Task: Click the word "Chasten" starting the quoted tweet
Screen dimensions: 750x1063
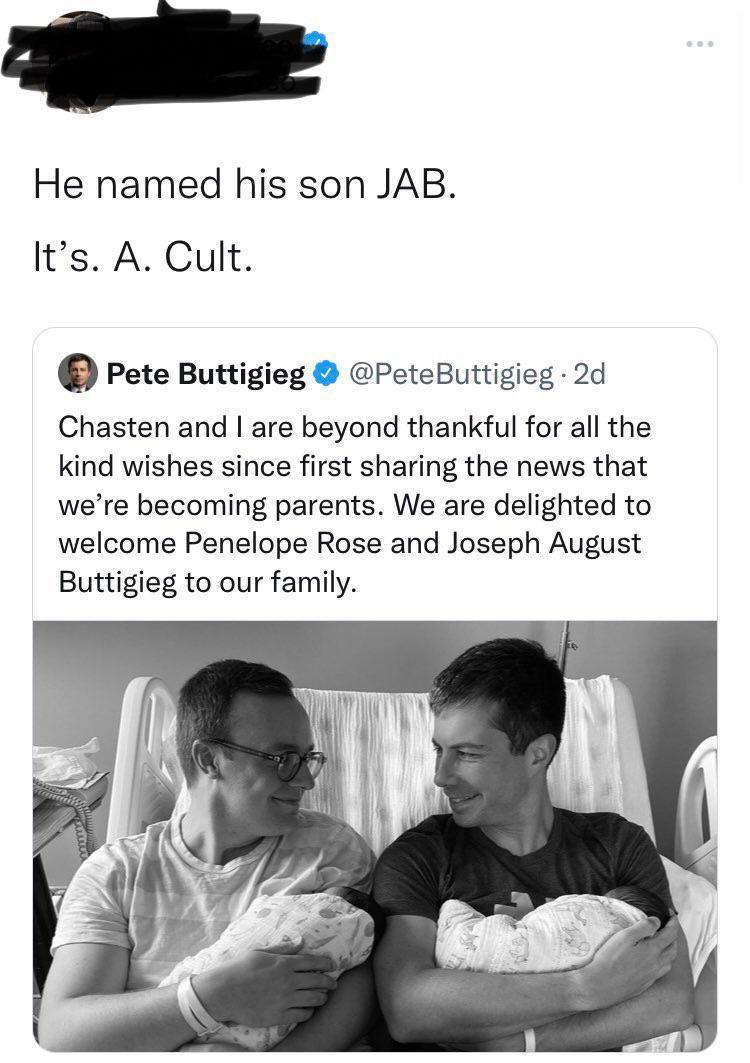Action: [115, 427]
